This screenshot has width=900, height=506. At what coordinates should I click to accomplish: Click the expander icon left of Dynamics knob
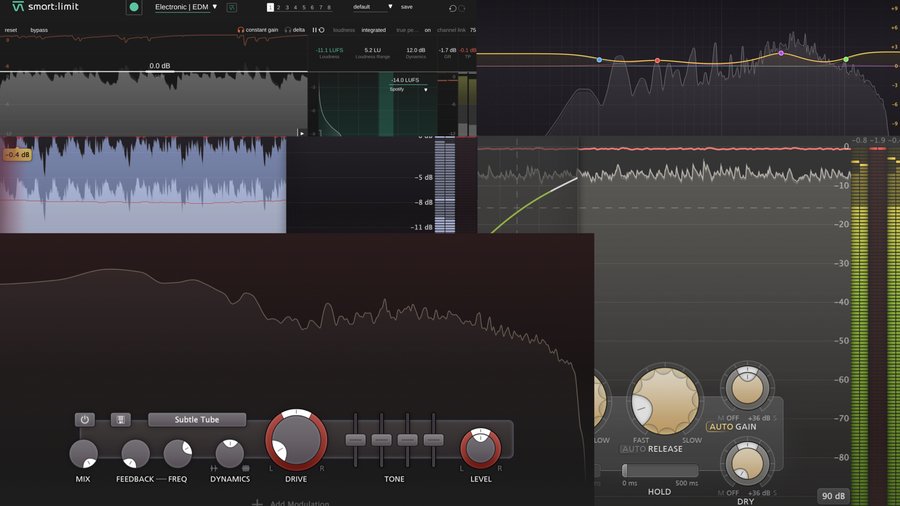click(x=214, y=468)
